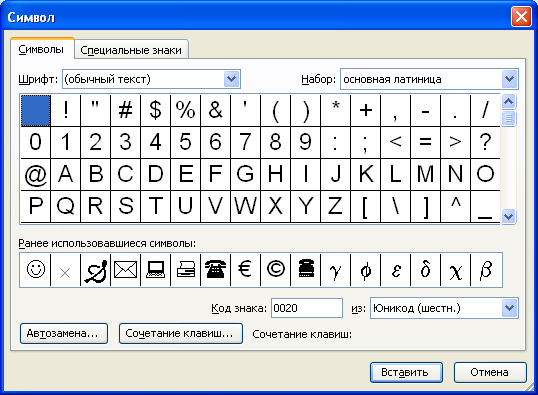The image size is (538, 395).
Task: Choose the printer symbol in recent symbols
Action: pos(185,270)
